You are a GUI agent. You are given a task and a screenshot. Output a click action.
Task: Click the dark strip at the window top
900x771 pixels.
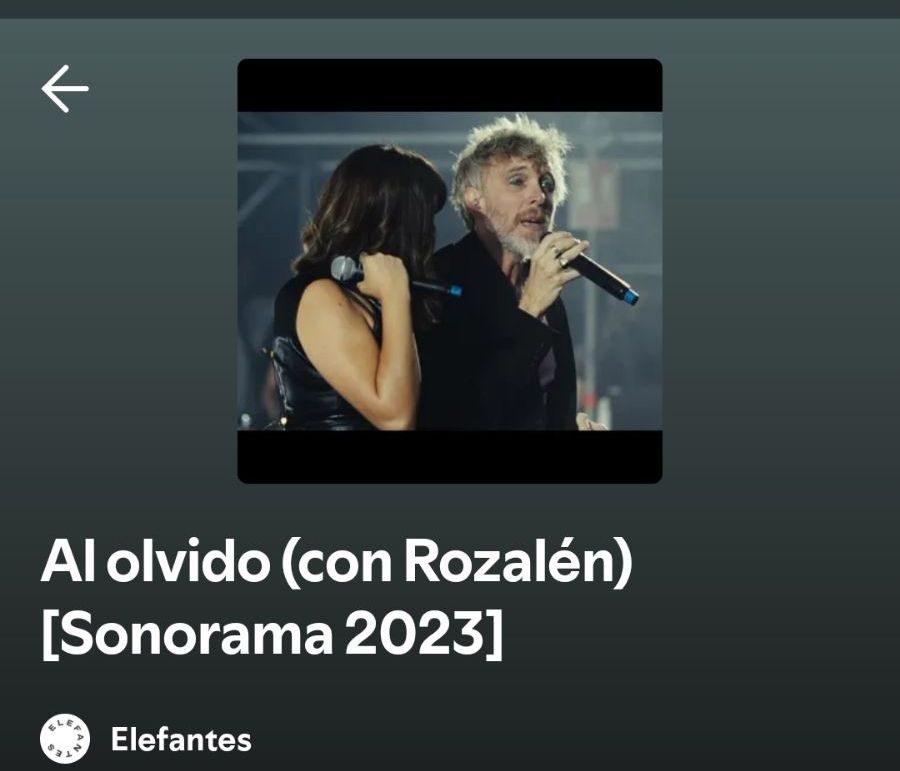point(450,9)
